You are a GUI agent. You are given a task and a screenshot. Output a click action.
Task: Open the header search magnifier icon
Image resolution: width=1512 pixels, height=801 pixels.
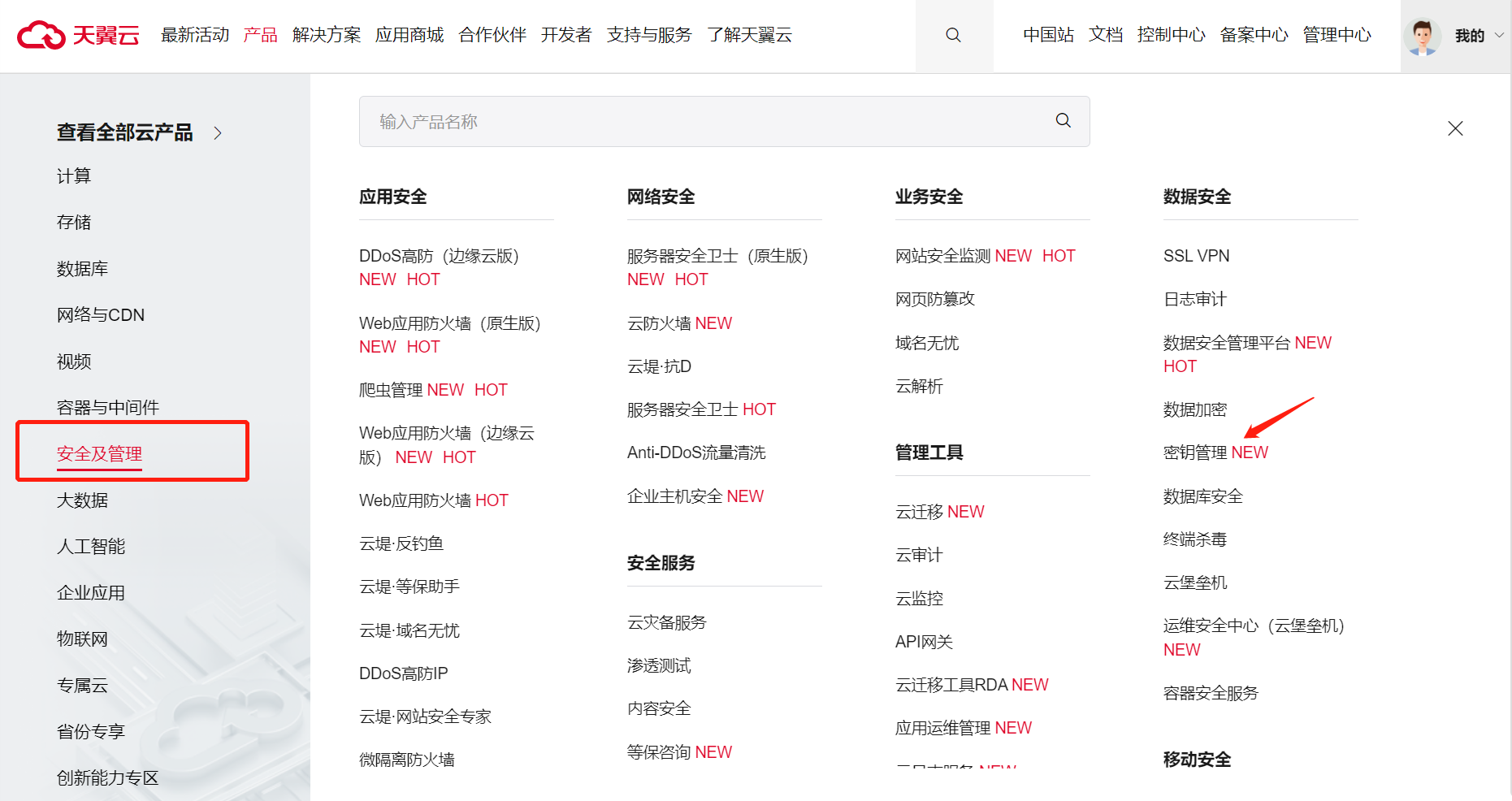pos(954,35)
